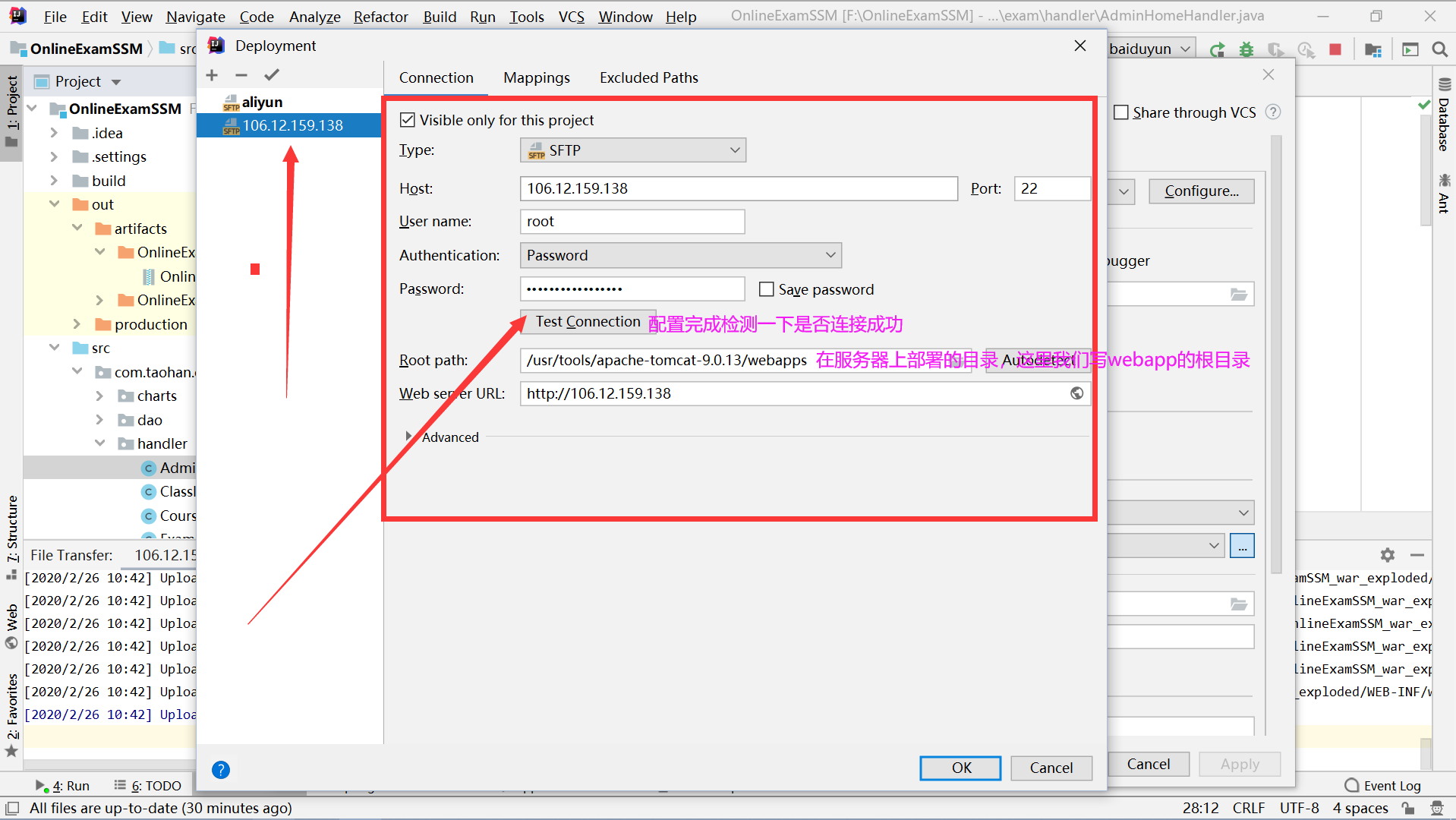The height and width of the screenshot is (820, 1456).
Task: Open the Refactor menu
Action: tap(381, 17)
